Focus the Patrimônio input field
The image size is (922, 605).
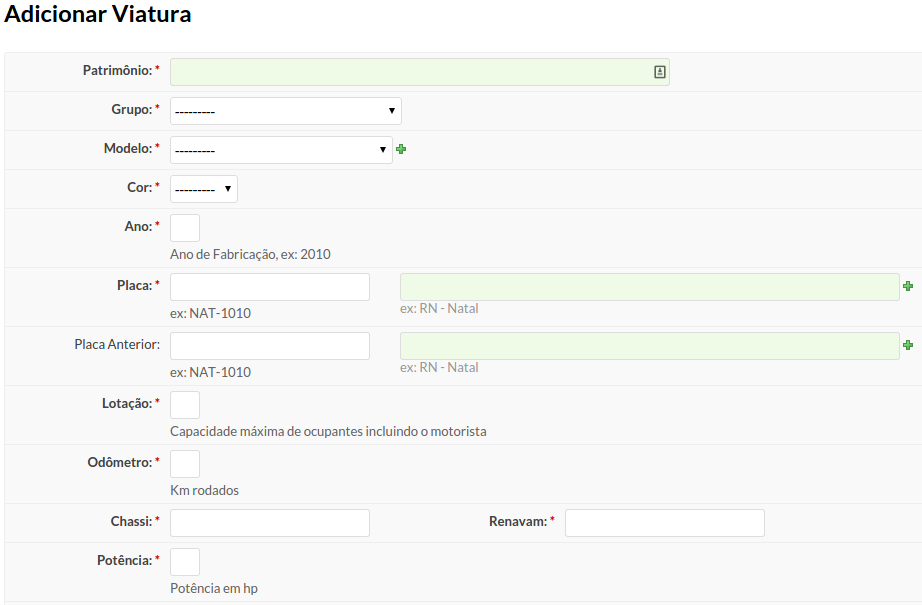[x=420, y=72]
